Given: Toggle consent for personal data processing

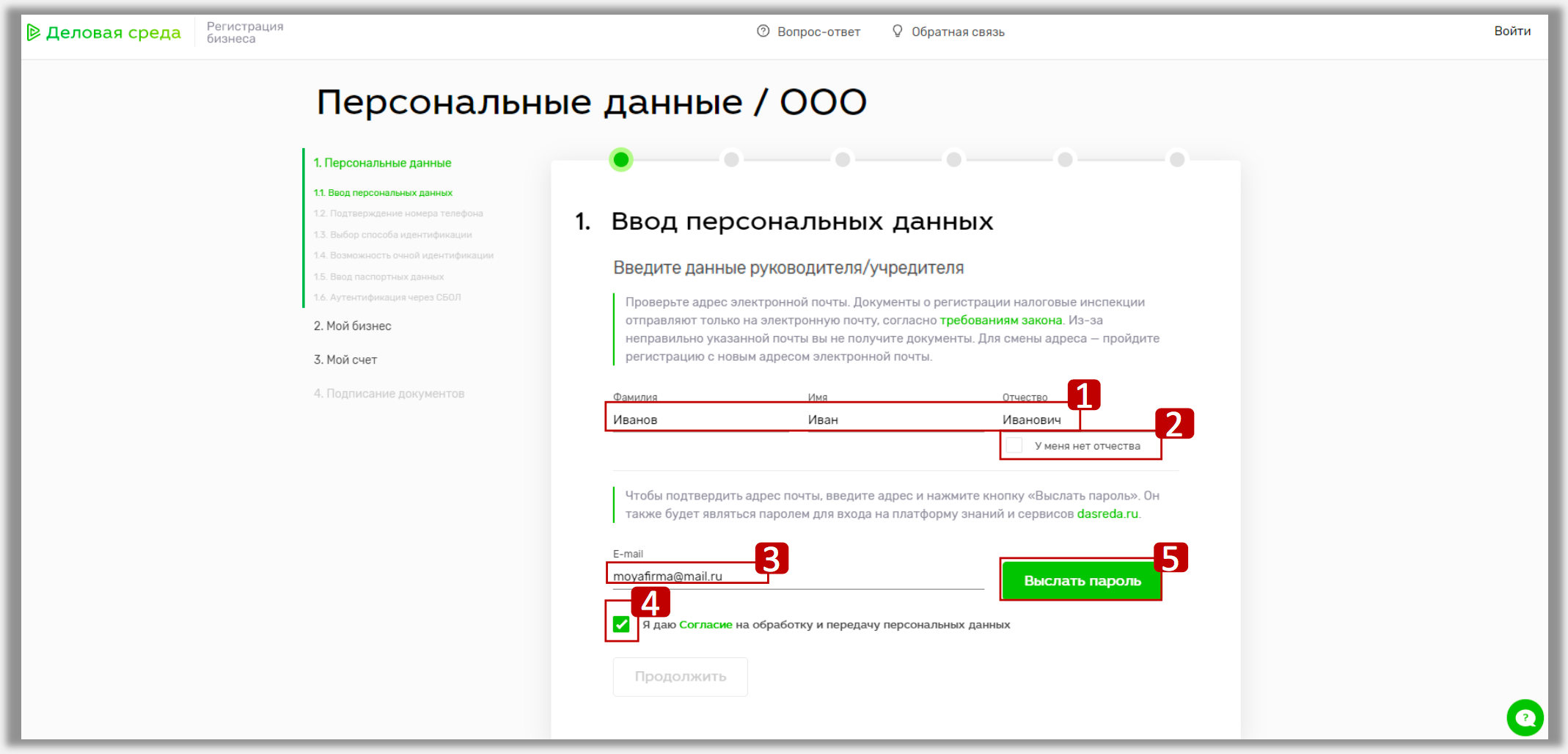Looking at the screenshot, I should (x=621, y=624).
